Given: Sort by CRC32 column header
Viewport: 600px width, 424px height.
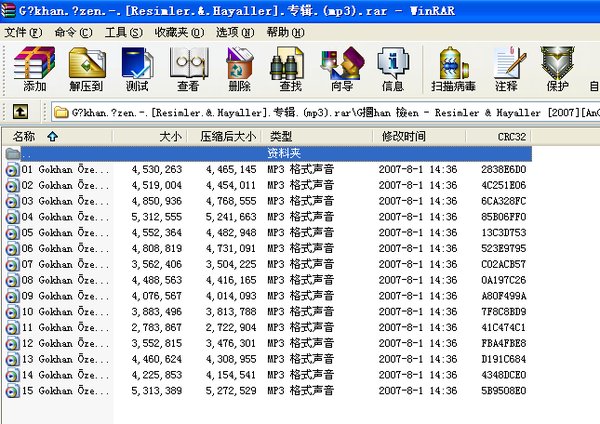Looking at the screenshot, I should (x=499, y=136).
